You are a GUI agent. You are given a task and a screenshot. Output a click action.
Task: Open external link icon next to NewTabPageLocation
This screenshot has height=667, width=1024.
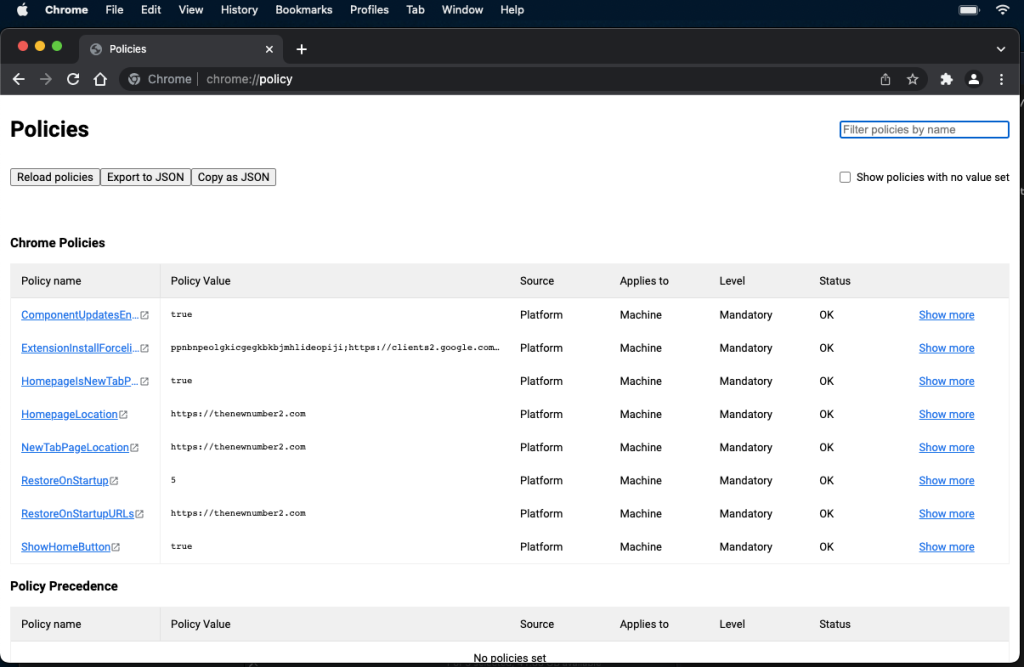[135, 447]
